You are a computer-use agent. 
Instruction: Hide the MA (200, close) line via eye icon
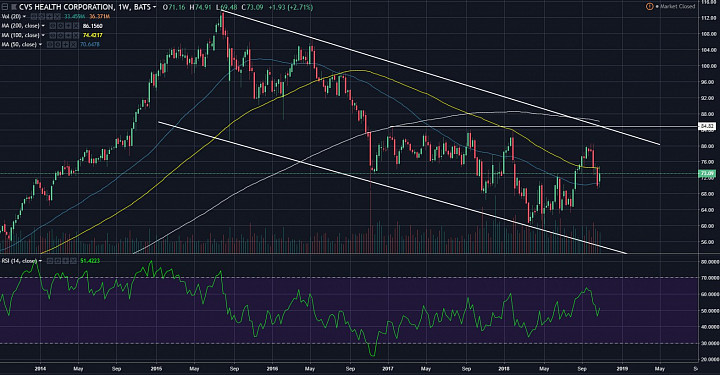52,26
